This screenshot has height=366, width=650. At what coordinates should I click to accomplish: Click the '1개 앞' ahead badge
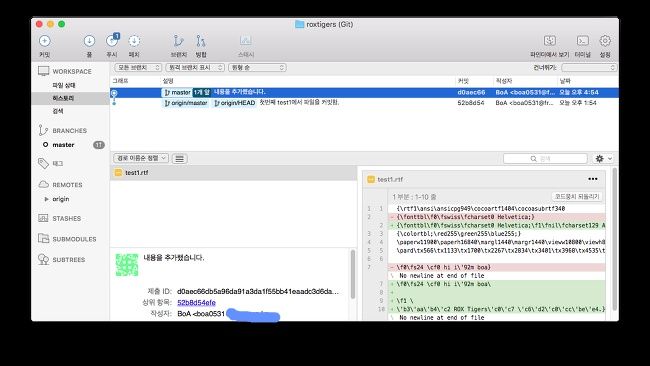(x=202, y=92)
